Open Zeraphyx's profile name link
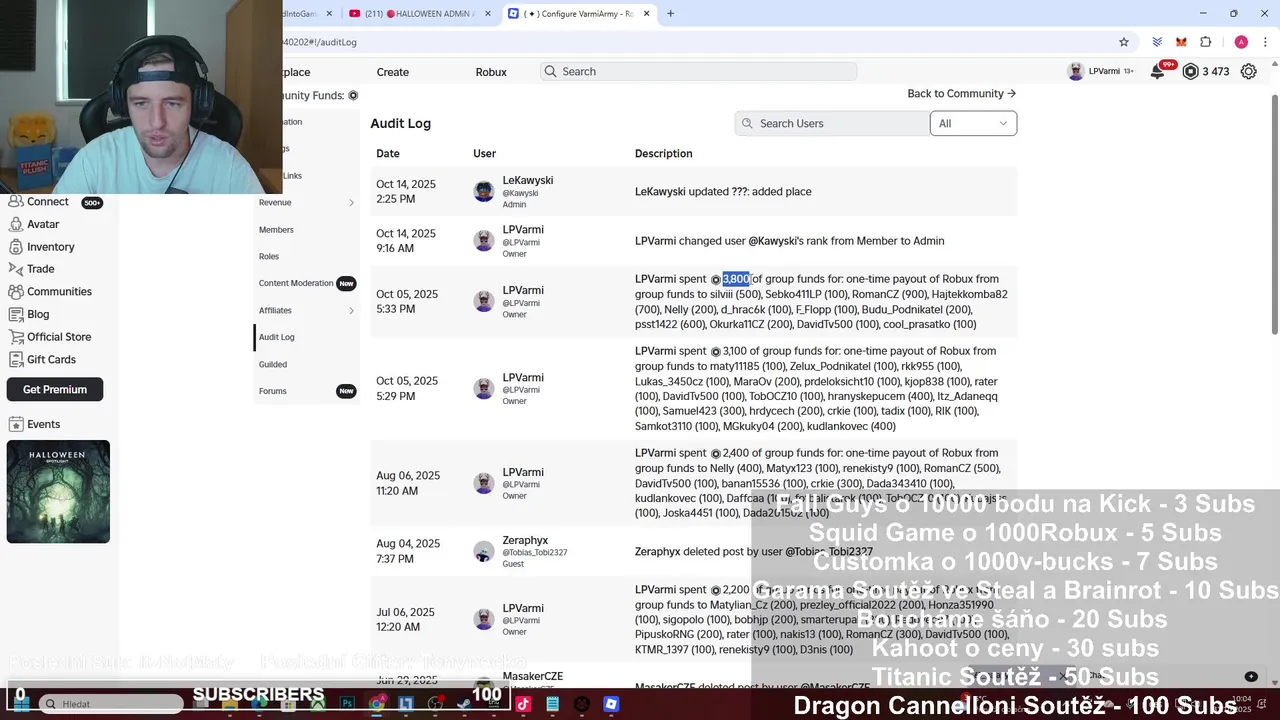This screenshot has width=1280, height=720. 525,541
